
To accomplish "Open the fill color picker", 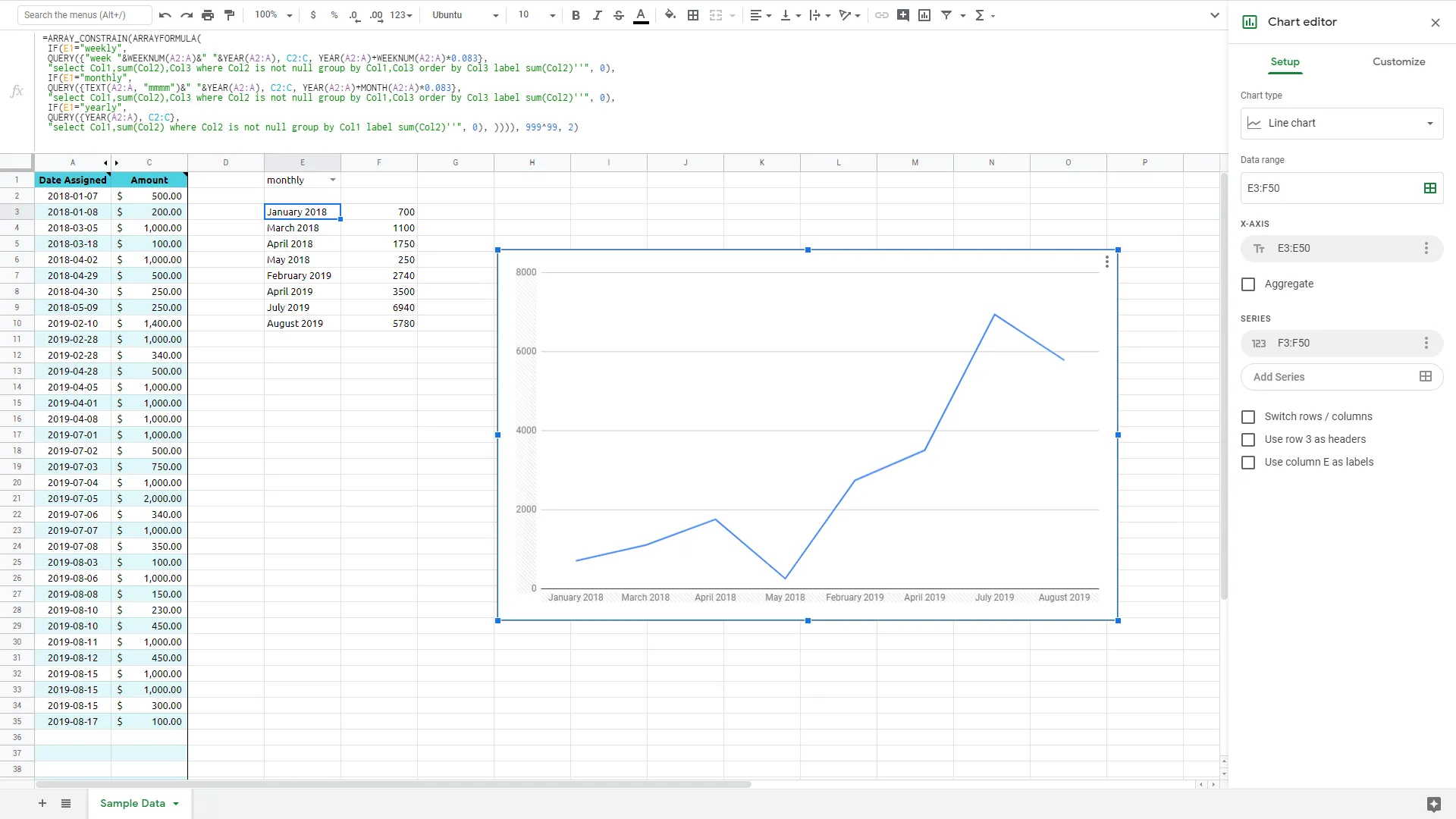I will point(670,15).
